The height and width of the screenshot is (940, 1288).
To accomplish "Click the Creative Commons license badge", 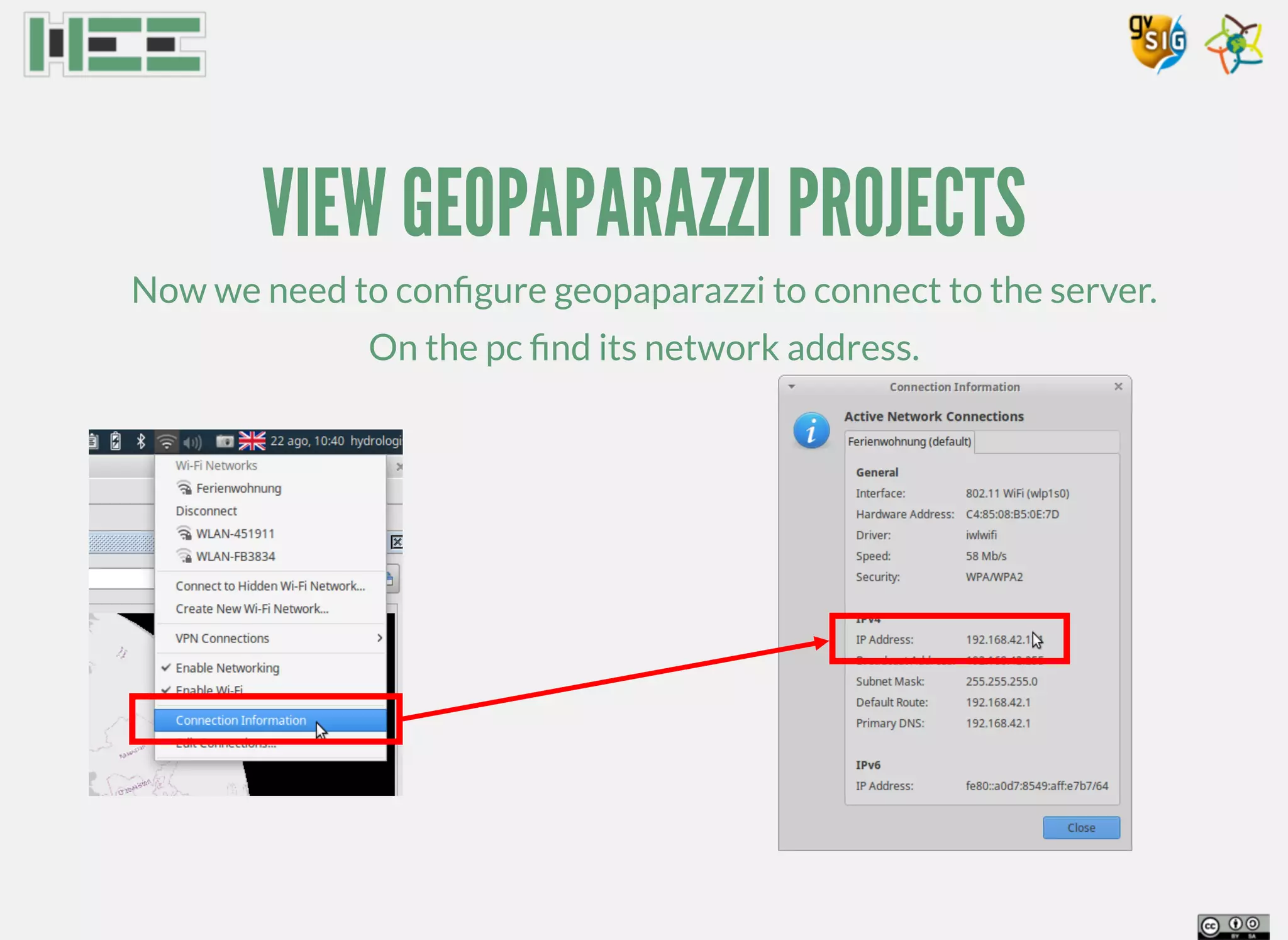I will pos(1233,926).
